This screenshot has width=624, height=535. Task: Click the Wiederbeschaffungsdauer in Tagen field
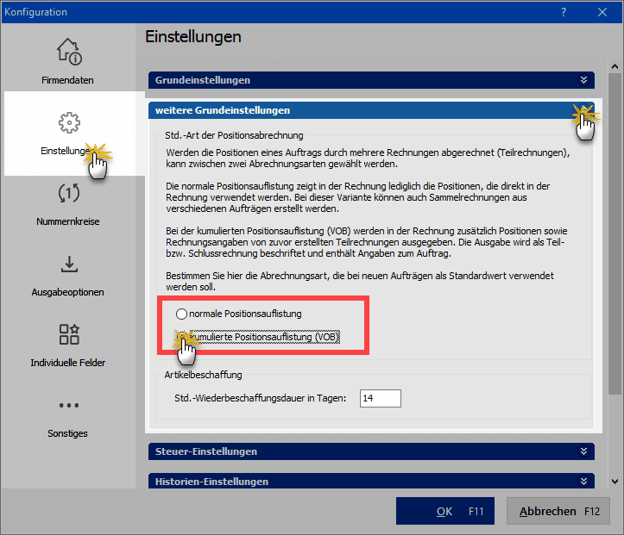380,398
